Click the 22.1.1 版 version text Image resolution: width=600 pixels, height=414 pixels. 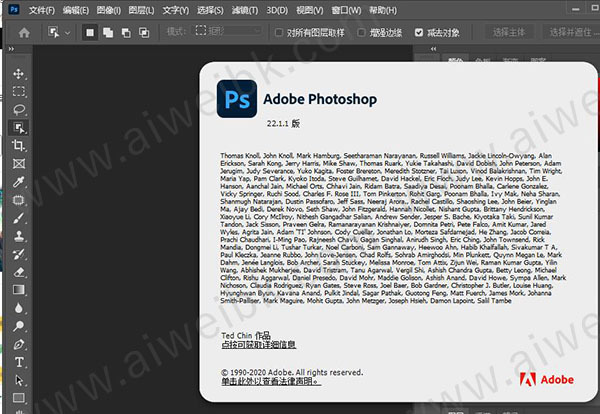283,124
